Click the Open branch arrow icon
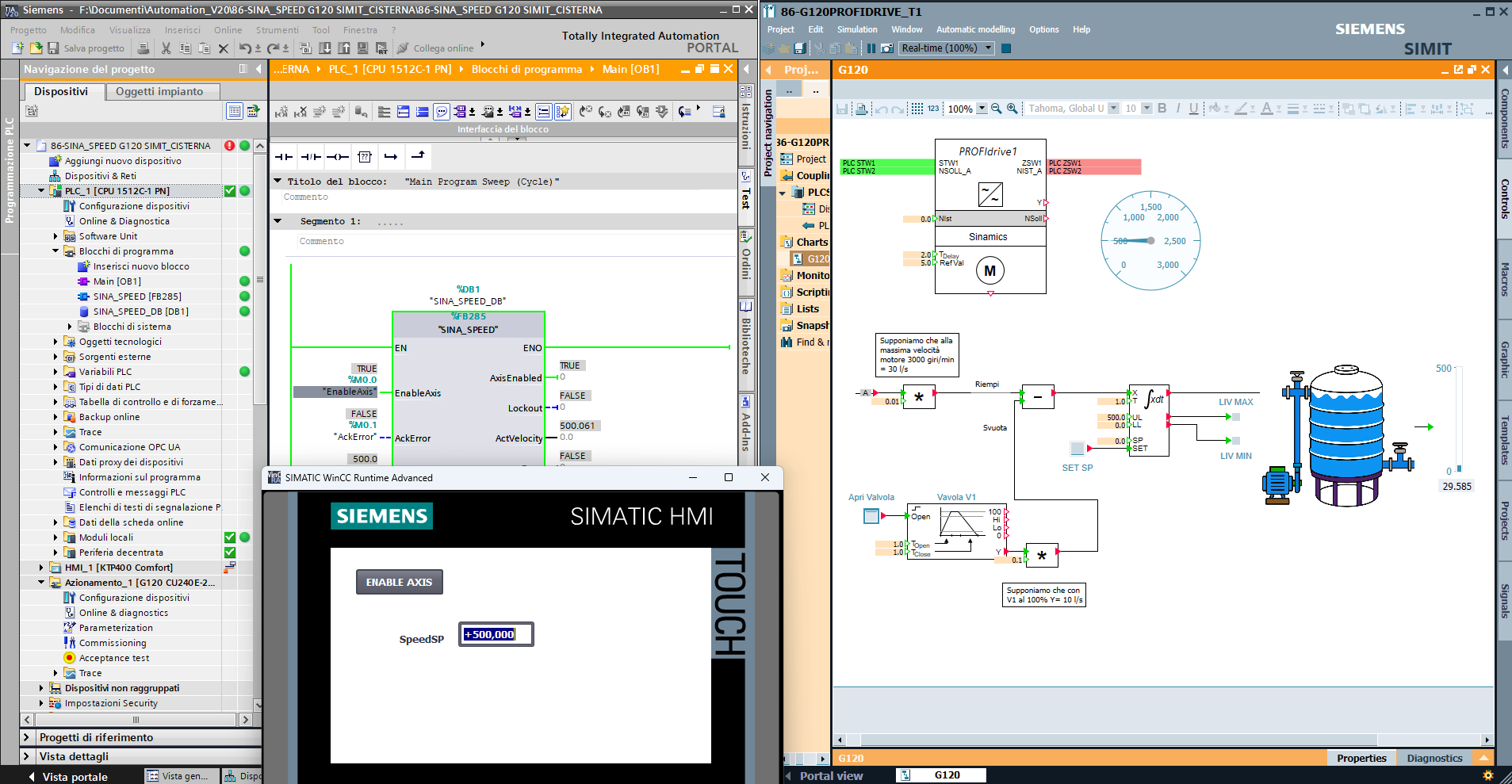Image resolution: width=1512 pixels, height=784 pixels. coord(391,157)
